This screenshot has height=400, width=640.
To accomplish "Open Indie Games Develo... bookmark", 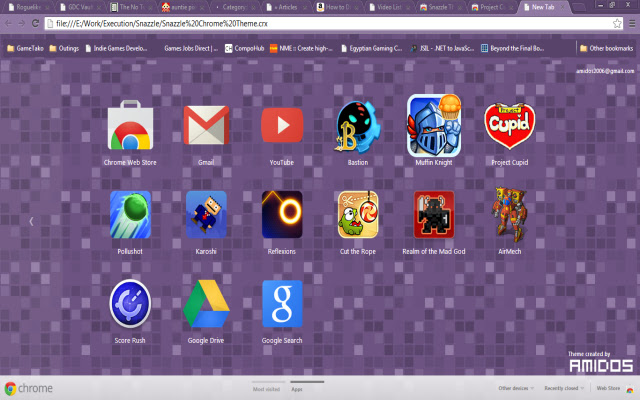I will tap(116, 48).
